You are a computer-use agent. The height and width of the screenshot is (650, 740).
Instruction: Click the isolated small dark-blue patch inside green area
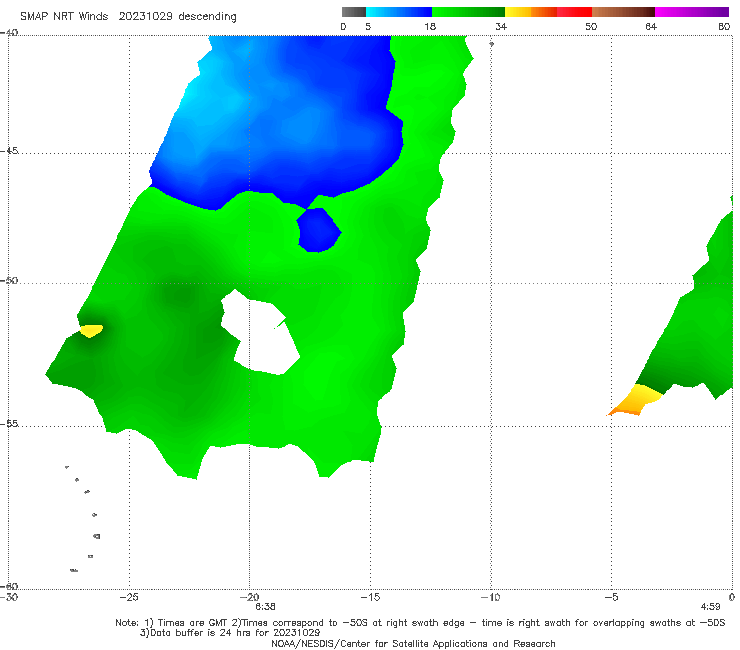319,230
